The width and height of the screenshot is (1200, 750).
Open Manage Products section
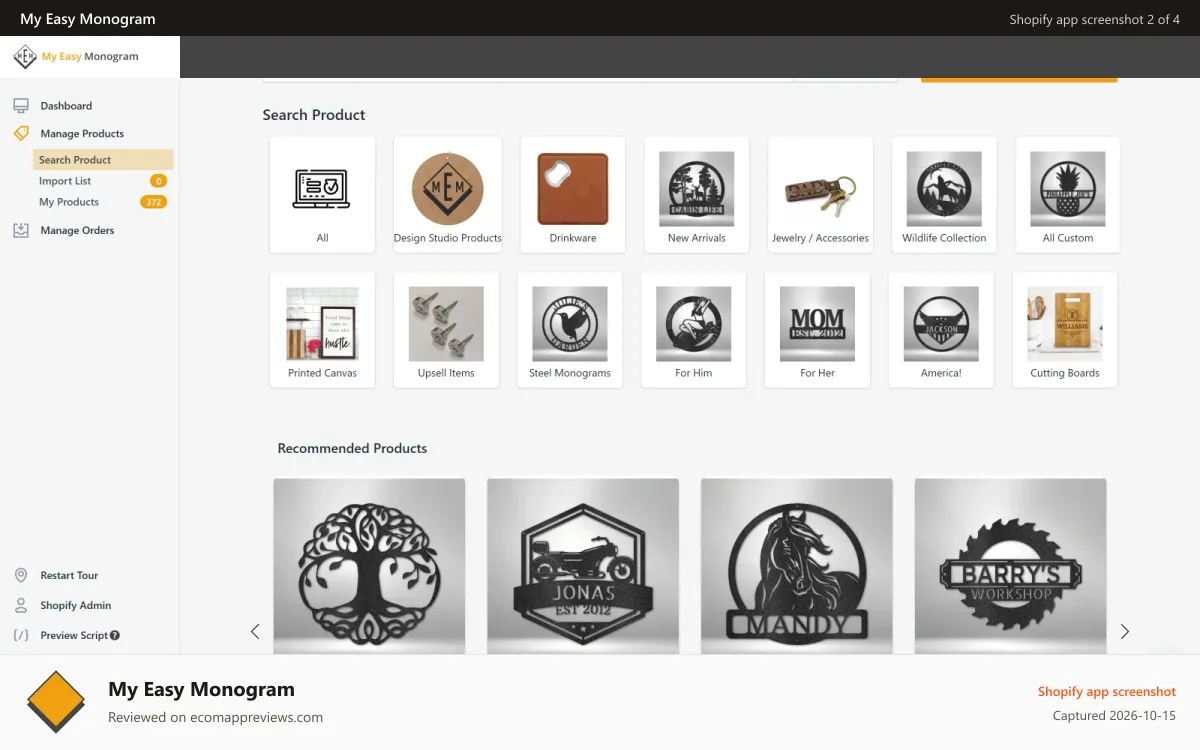[82, 133]
